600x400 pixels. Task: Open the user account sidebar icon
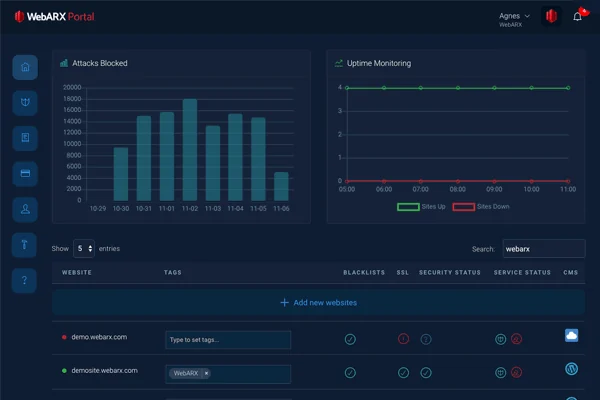pos(25,209)
